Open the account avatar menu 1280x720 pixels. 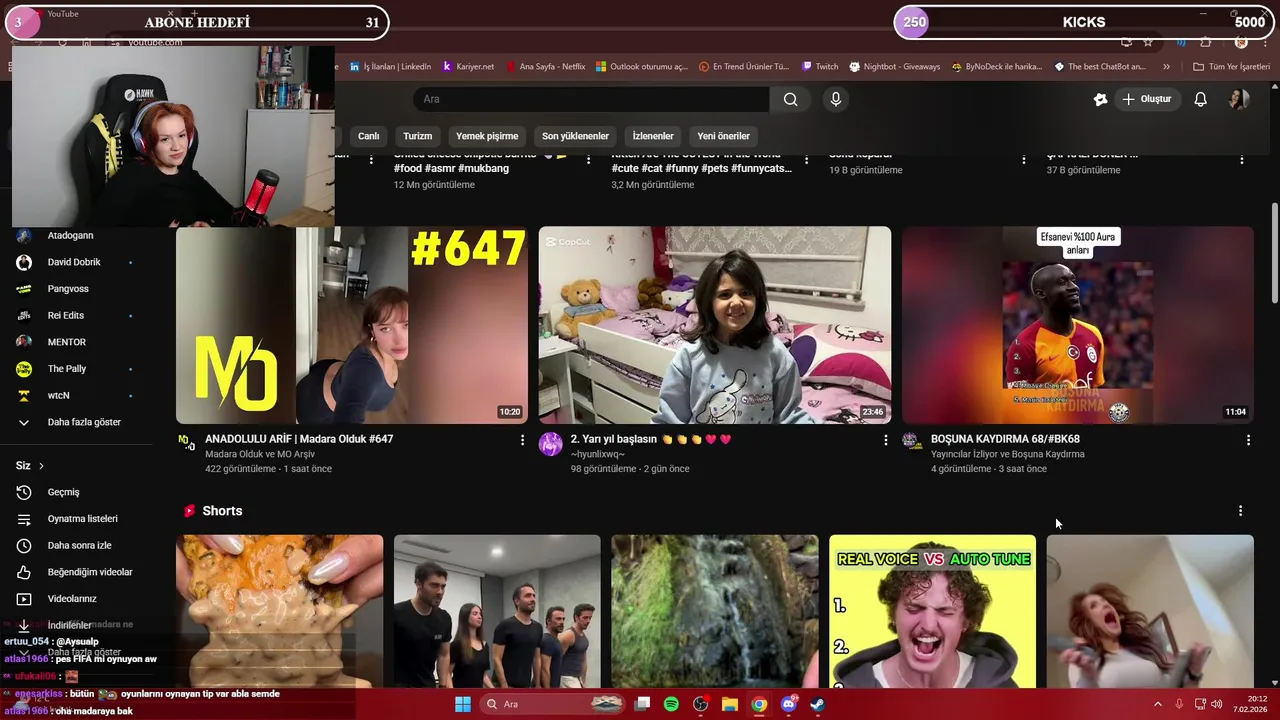tap(1239, 99)
